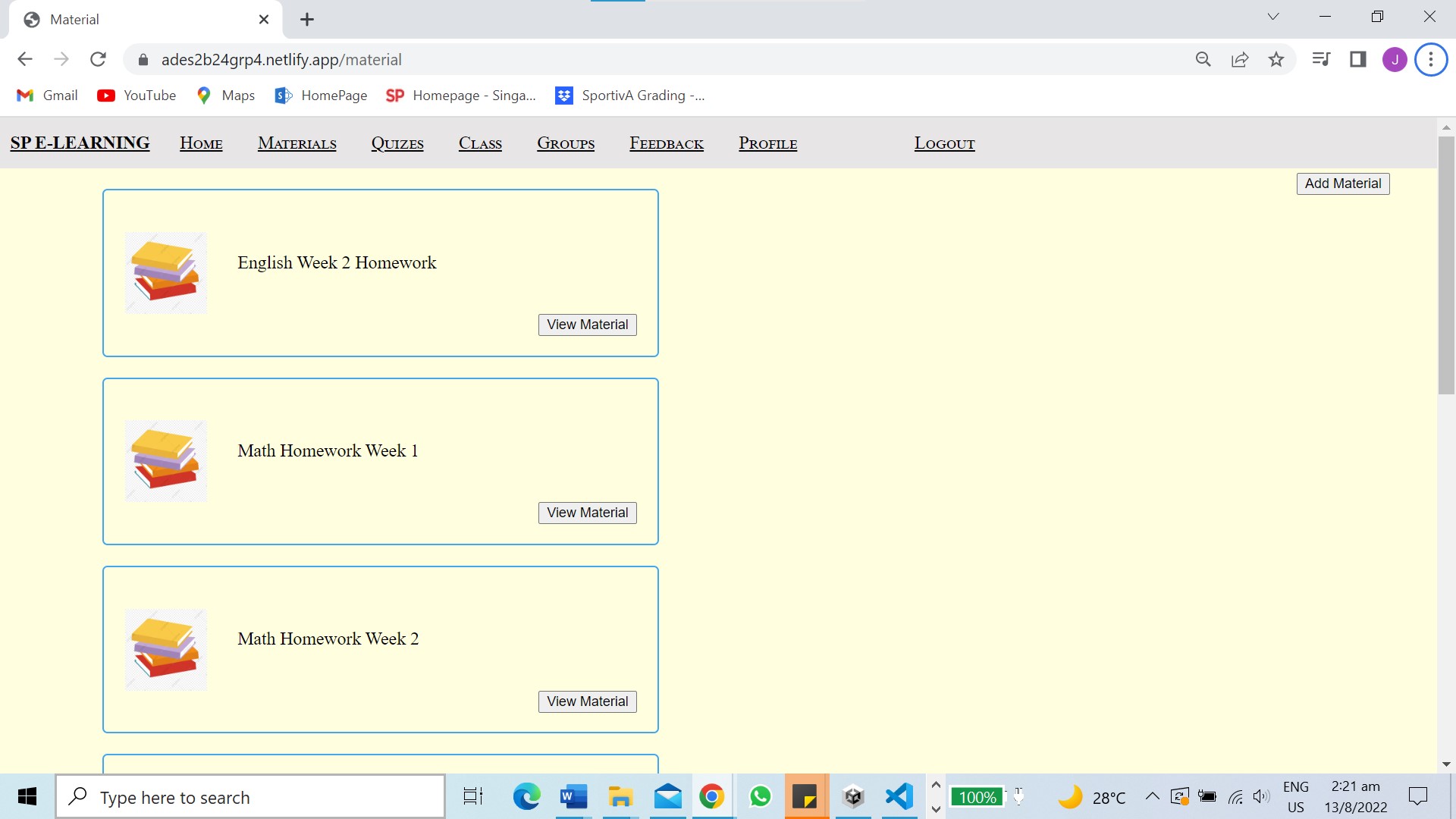This screenshot has height=819, width=1456.
Task: Open the YouTube bookmark
Action: pyautogui.click(x=136, y=96)
